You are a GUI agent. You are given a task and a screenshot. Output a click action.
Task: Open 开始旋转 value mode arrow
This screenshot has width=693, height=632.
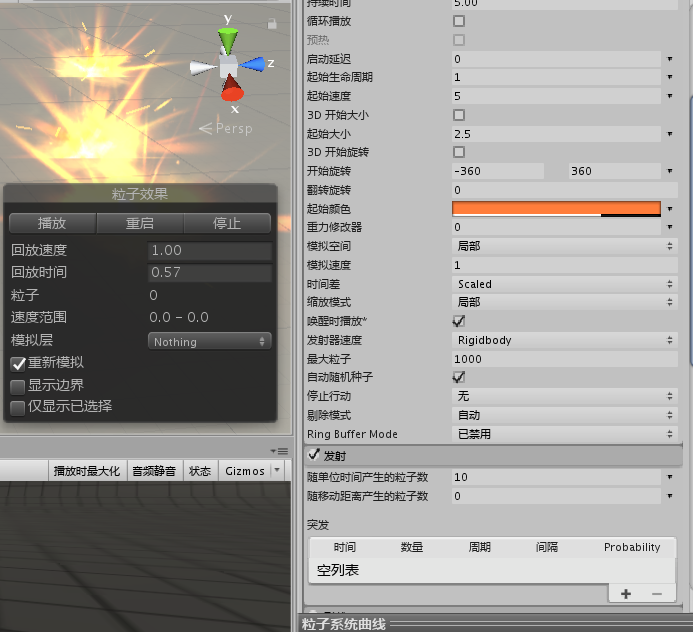(x=670, y=171)
